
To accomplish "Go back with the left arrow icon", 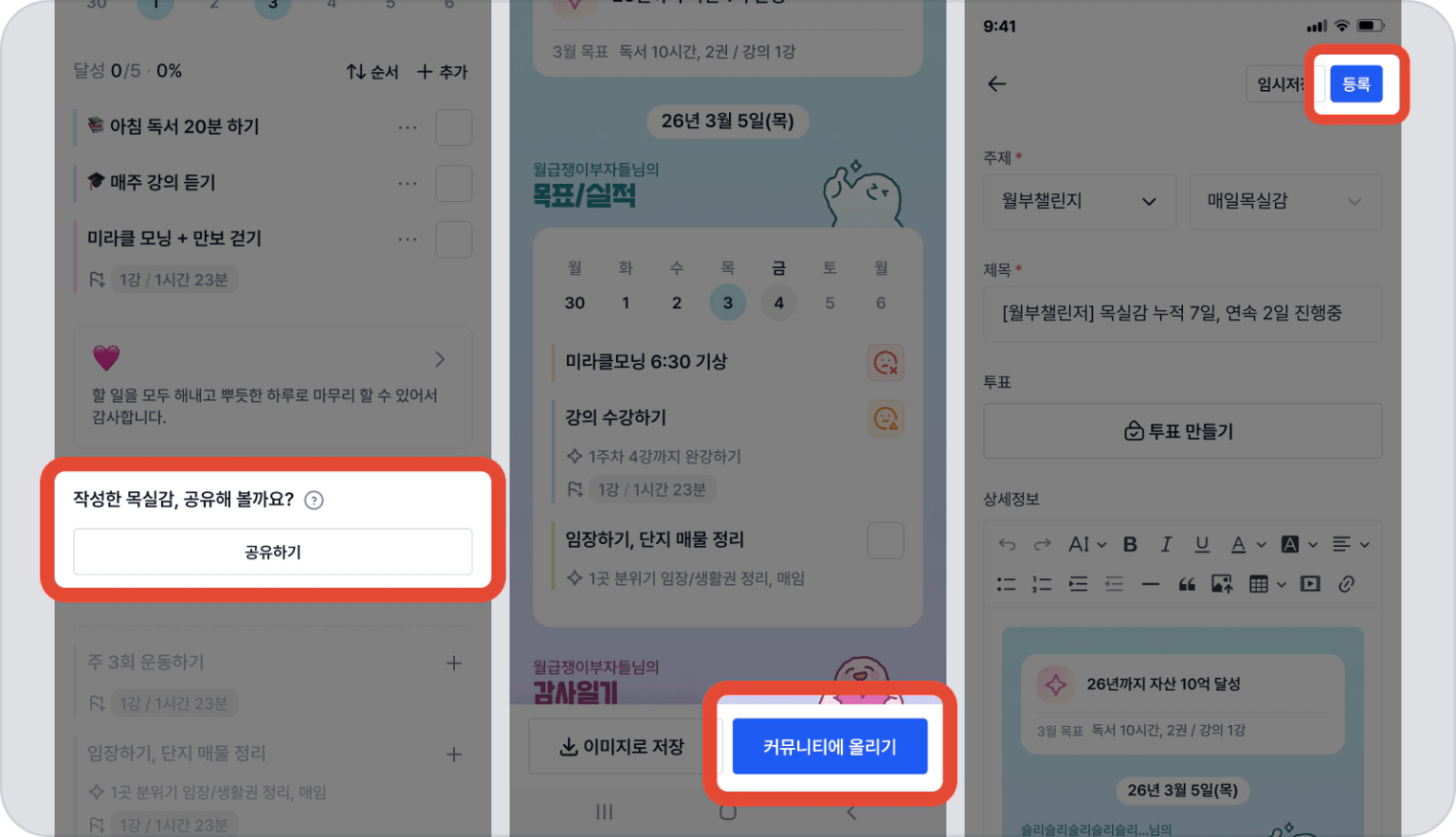I will [x=997, y=84].
